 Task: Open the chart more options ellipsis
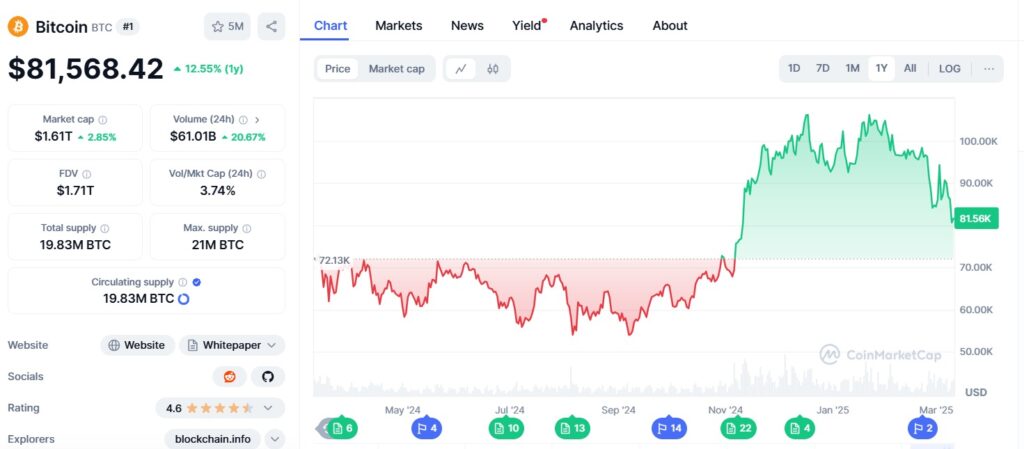point(988,69)
